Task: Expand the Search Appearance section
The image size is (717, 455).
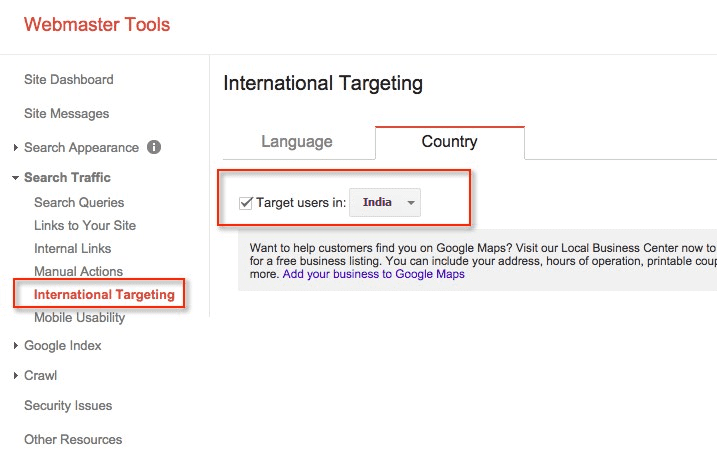Action: click(80, 147)
